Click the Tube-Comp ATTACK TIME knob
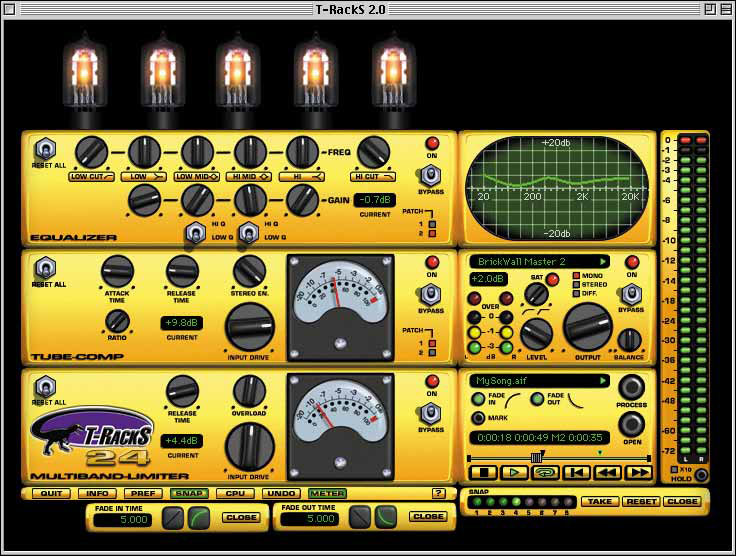This screenshot has width=736, height=556. [117, 272]
